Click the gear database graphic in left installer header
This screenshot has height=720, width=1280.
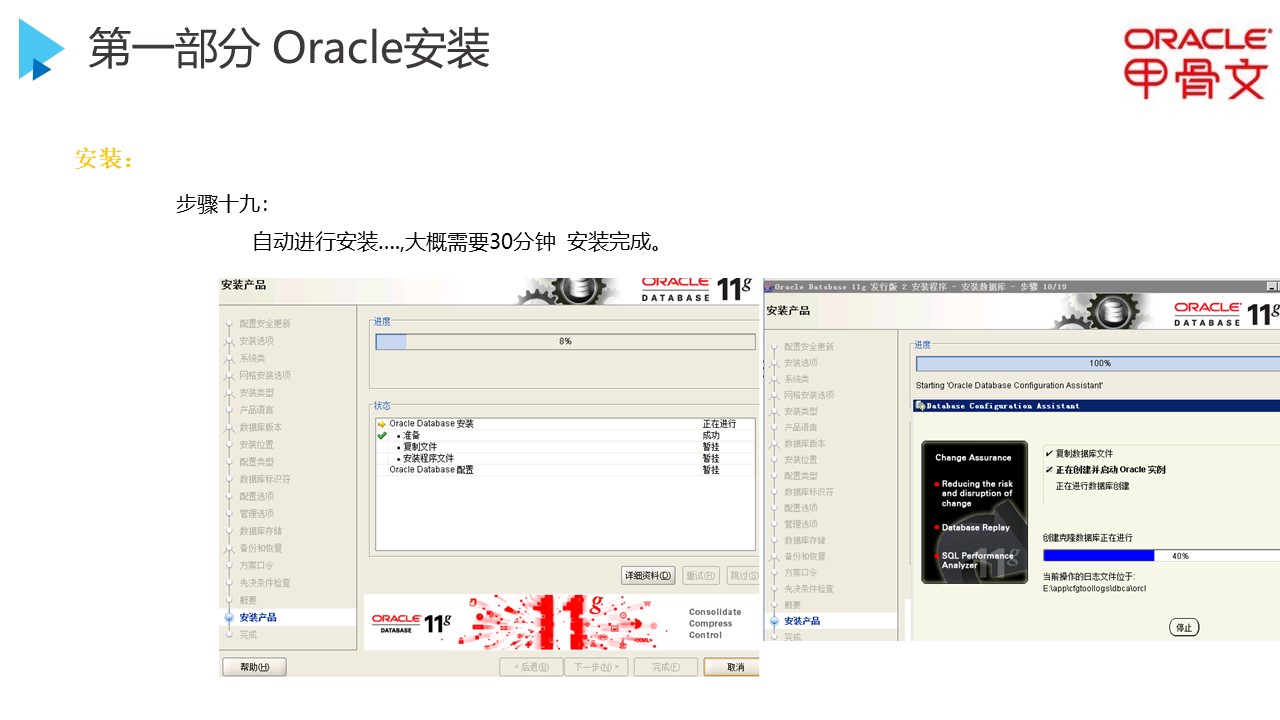tap(570, 291)
